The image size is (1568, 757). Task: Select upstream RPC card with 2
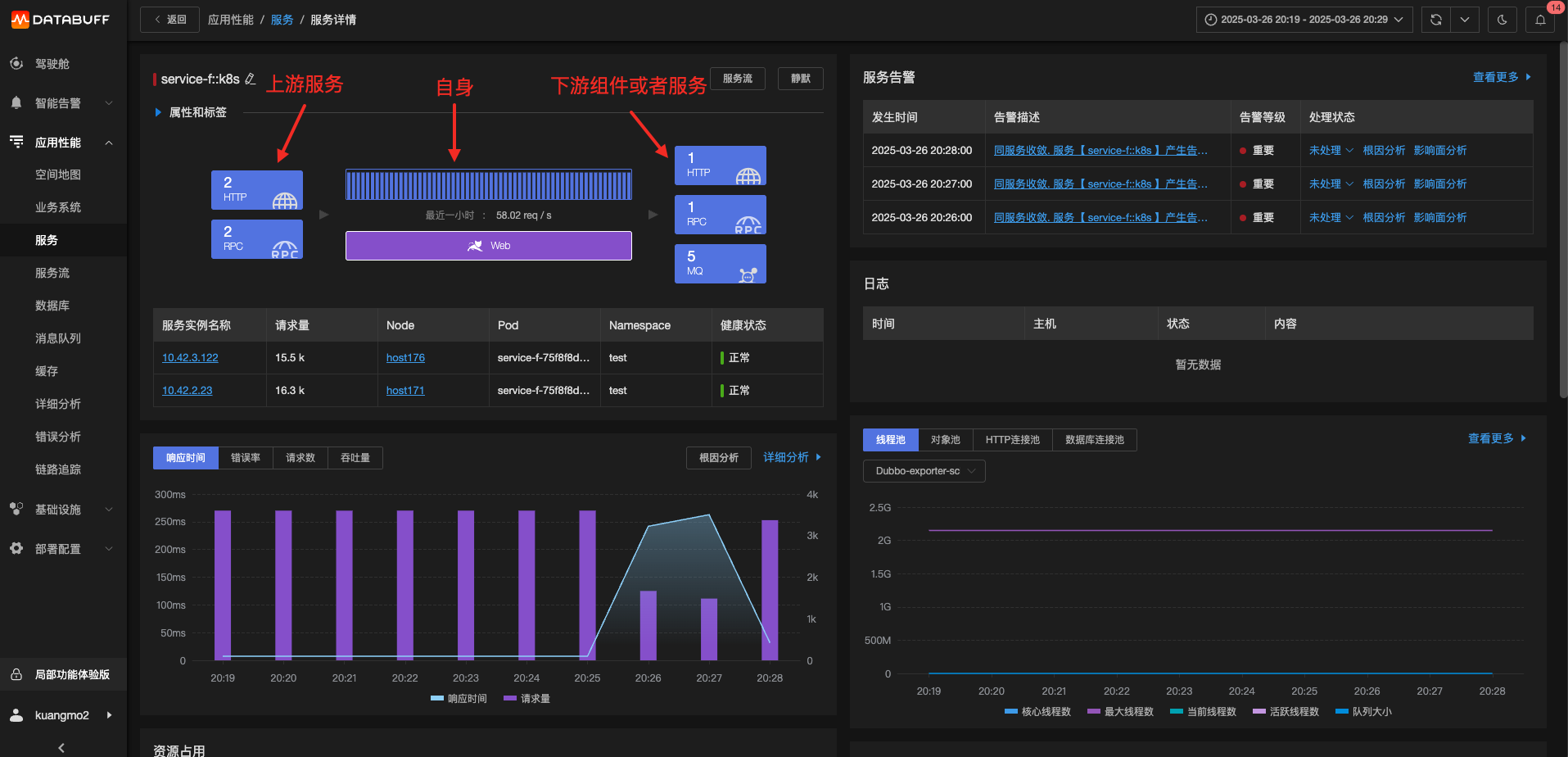[257, 239]
